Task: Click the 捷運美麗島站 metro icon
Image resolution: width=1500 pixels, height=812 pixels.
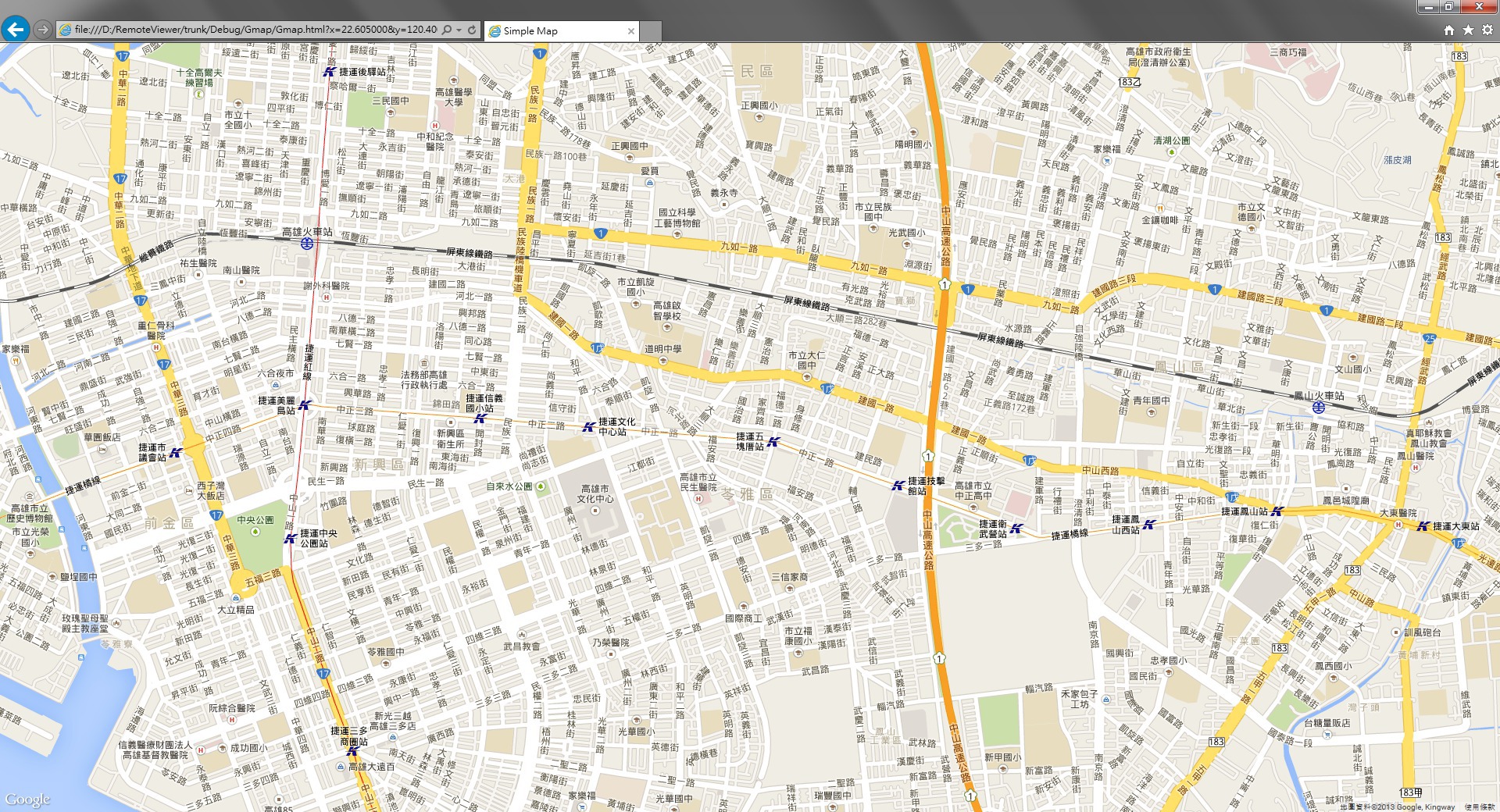Action: pos(305,404)
